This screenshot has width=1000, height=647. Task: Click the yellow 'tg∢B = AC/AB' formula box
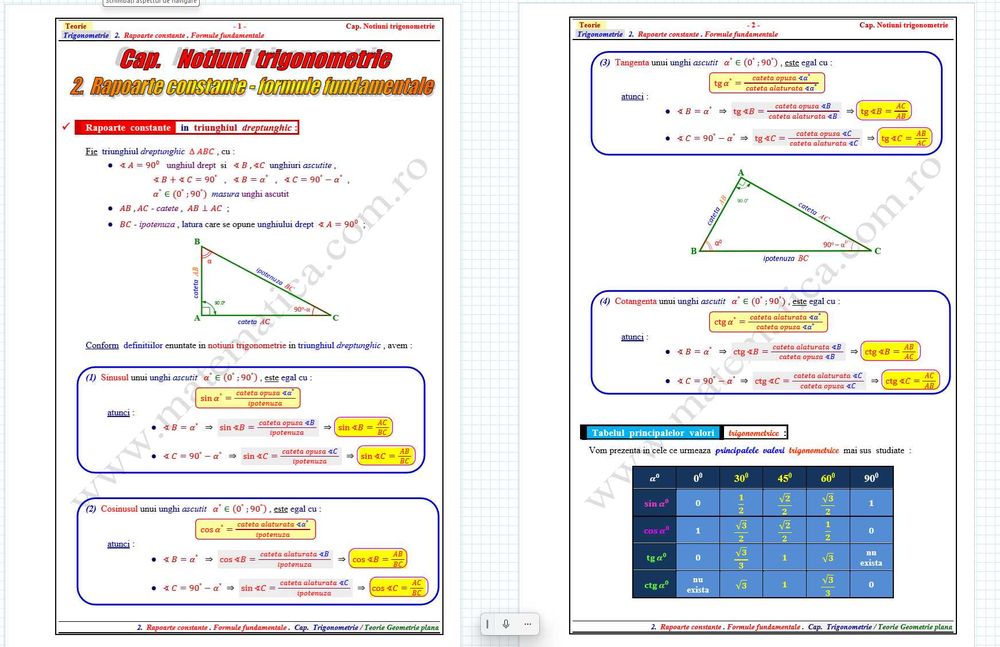tap(883, 111)
